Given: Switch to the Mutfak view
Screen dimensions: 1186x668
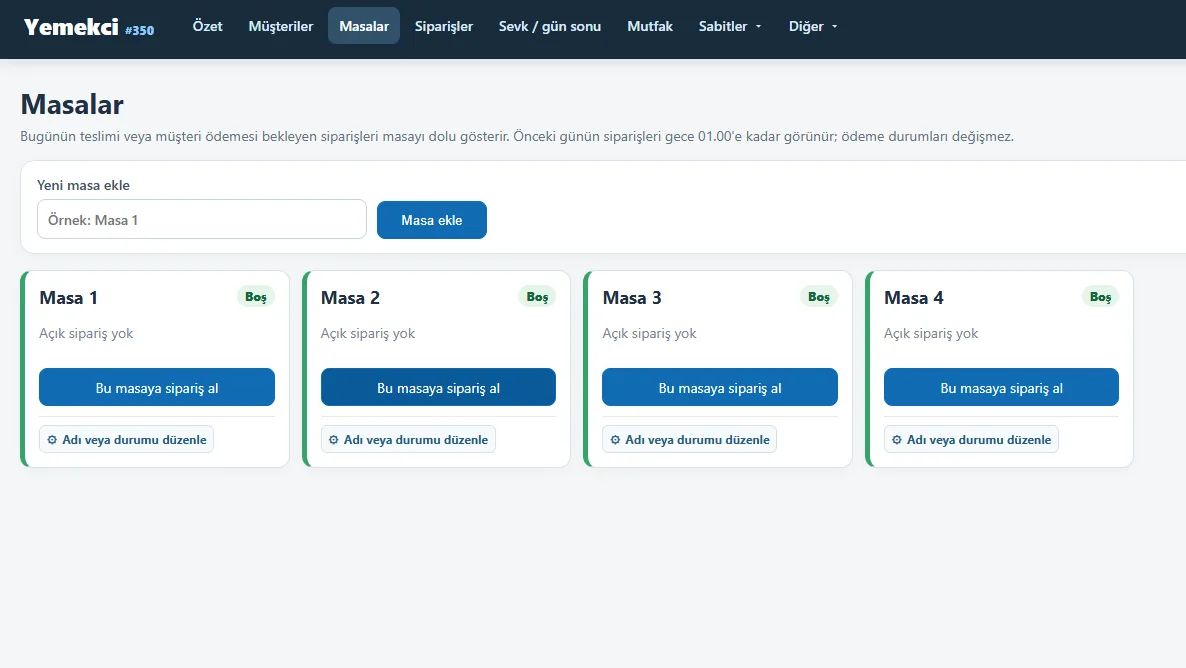Looking at the screenshot, I should click(x=650, y=26).
